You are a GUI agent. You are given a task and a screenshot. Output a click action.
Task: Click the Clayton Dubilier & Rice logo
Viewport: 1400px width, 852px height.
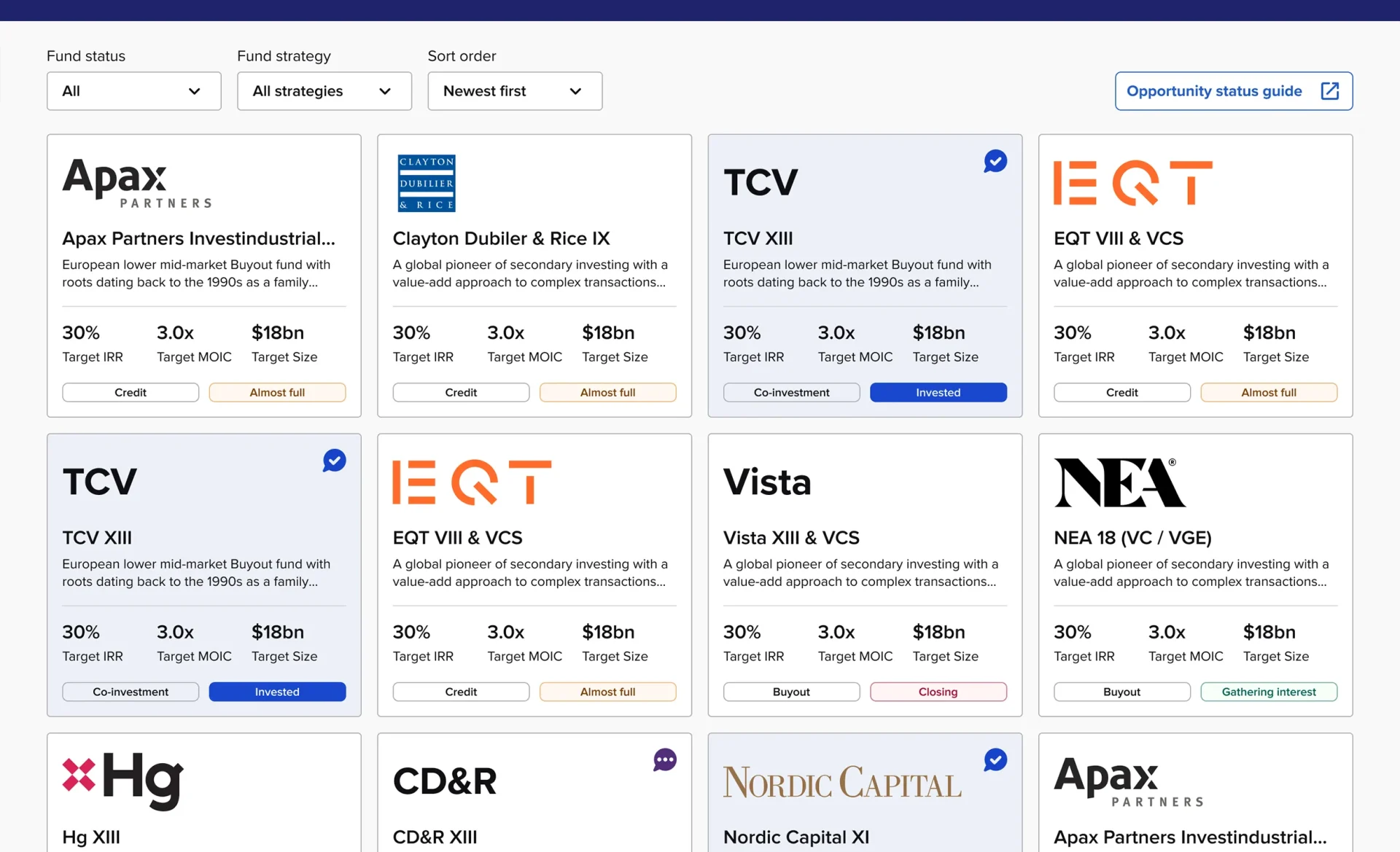pyautogui.click(x=427, y=183)
